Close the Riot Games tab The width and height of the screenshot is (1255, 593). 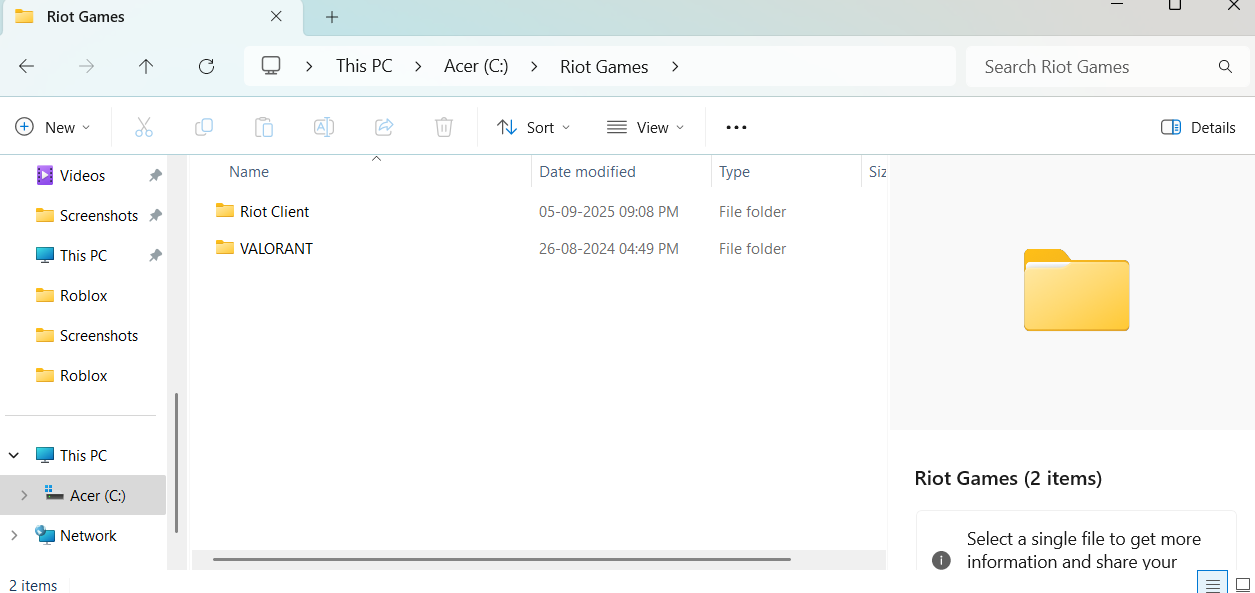point(277,16)
